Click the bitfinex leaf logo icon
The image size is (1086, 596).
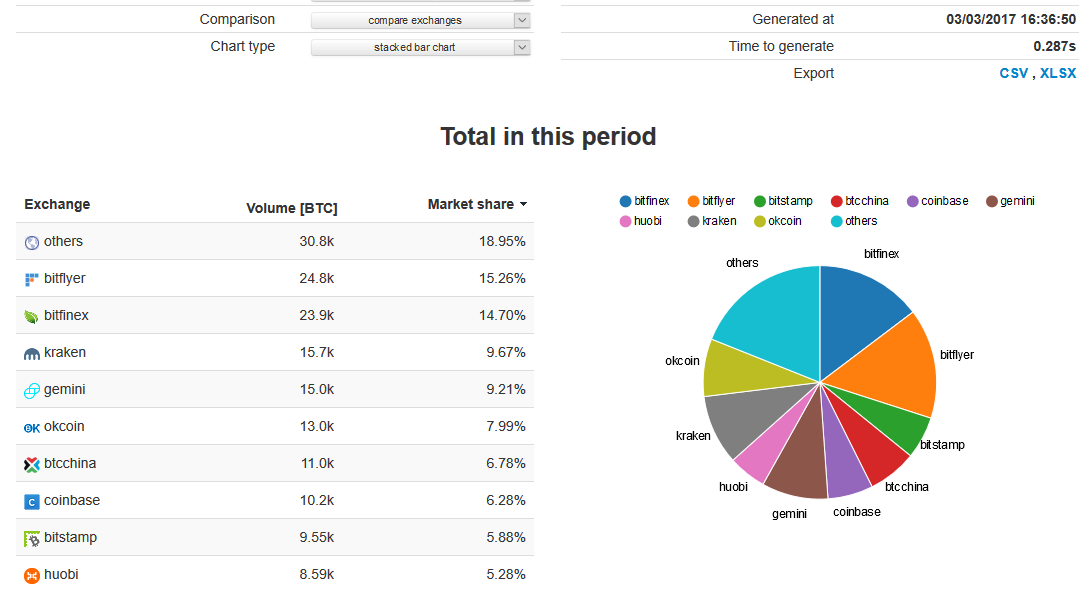(32, 316)
